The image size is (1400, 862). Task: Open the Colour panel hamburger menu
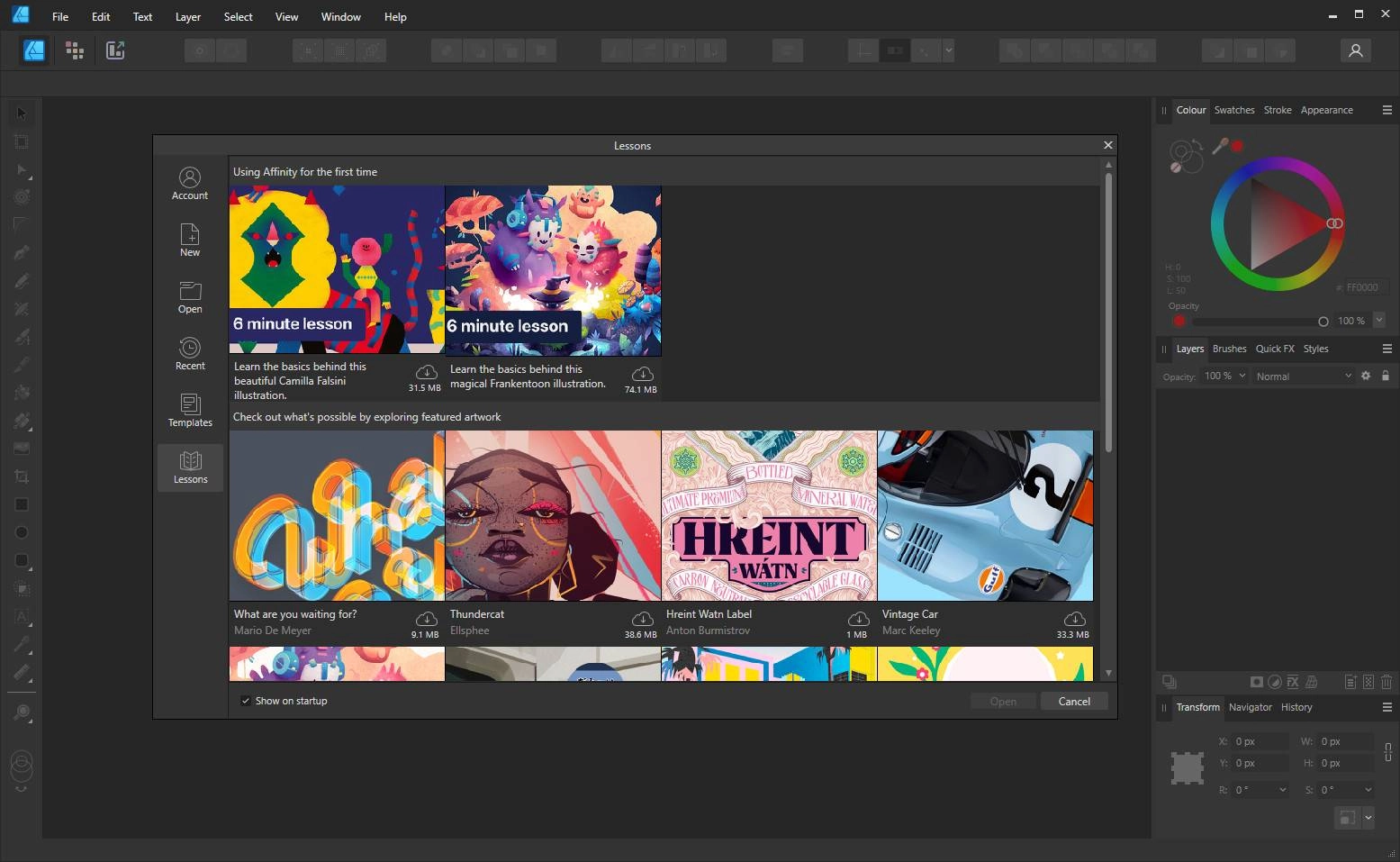pyautogui.click(x=1386, y=110)
